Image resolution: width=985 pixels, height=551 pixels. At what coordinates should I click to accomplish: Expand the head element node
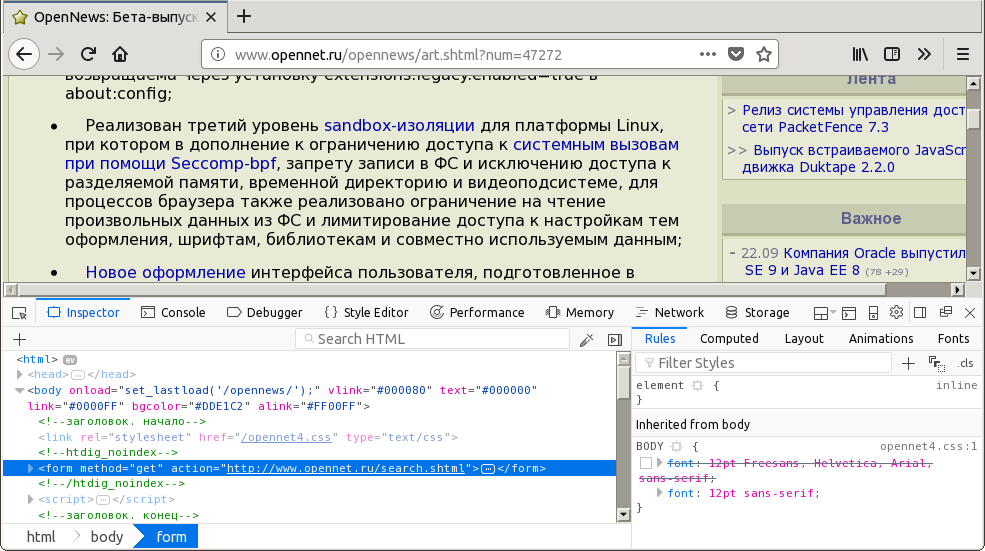[x=19, y=374]
